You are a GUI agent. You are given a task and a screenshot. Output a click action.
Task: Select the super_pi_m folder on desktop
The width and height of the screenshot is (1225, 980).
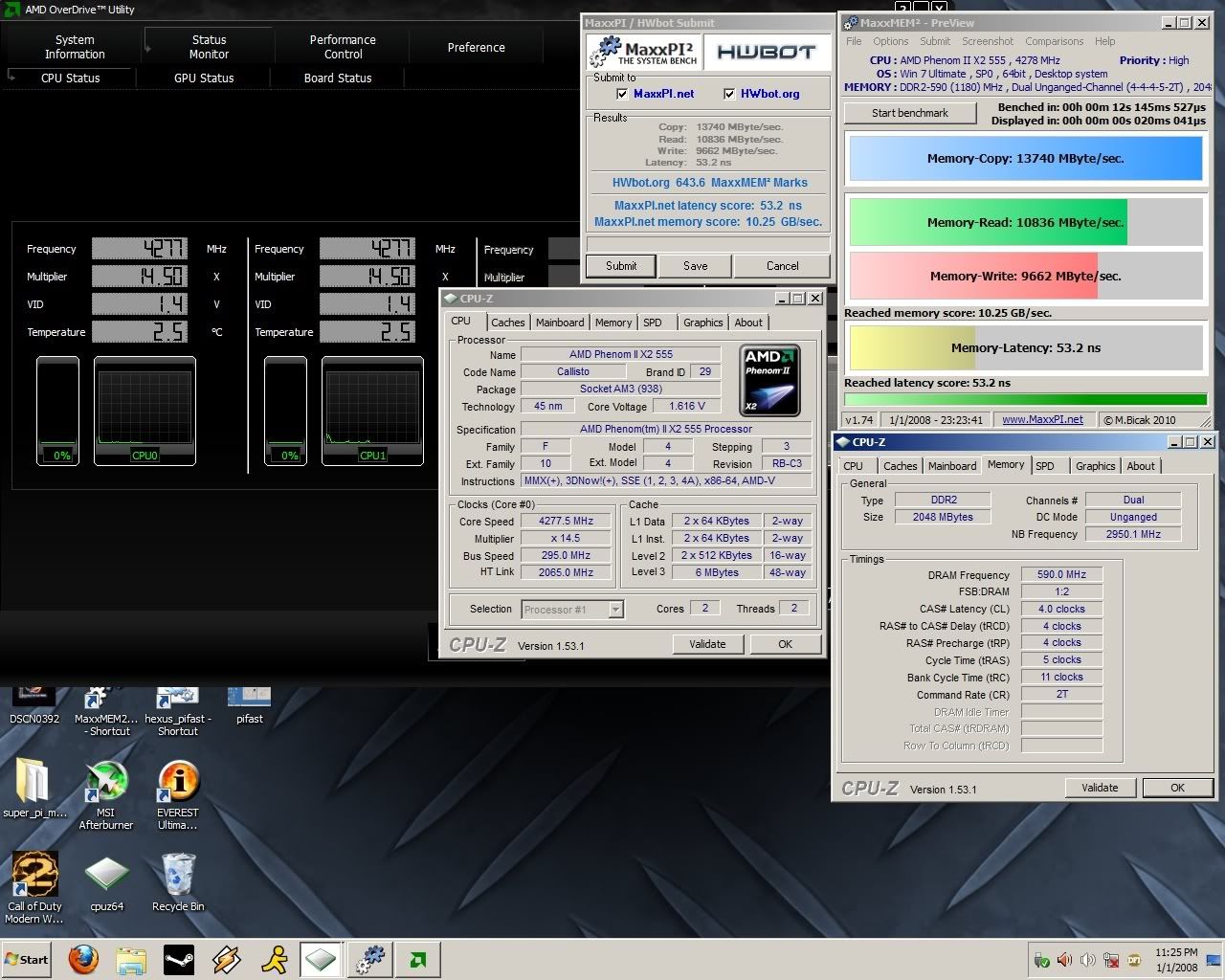click(x=35, y=789)
